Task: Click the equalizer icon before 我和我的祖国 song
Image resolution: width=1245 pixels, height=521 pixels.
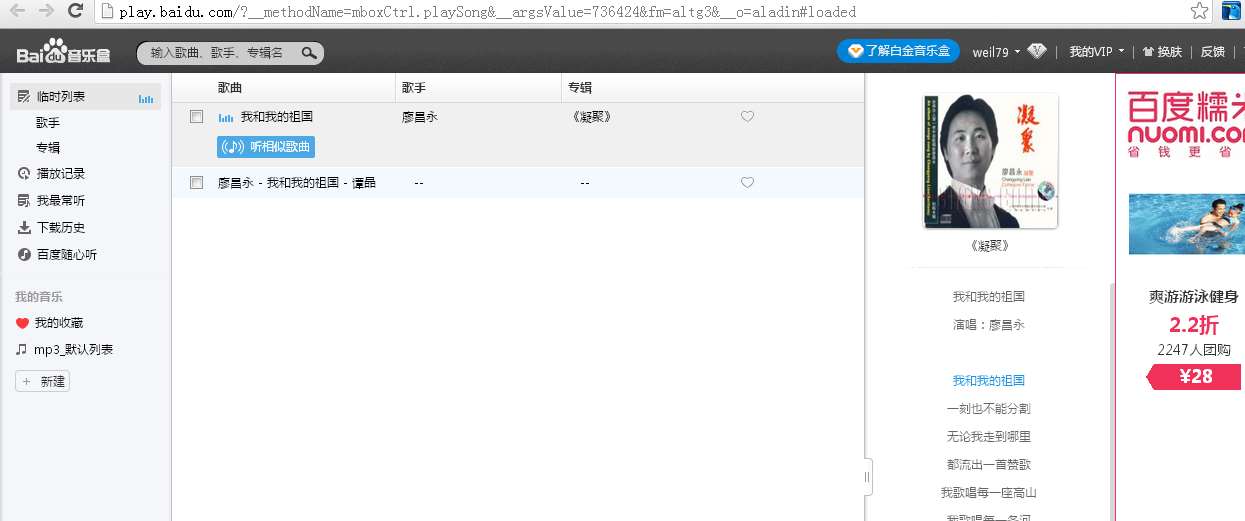Action: tap(226, 118)
